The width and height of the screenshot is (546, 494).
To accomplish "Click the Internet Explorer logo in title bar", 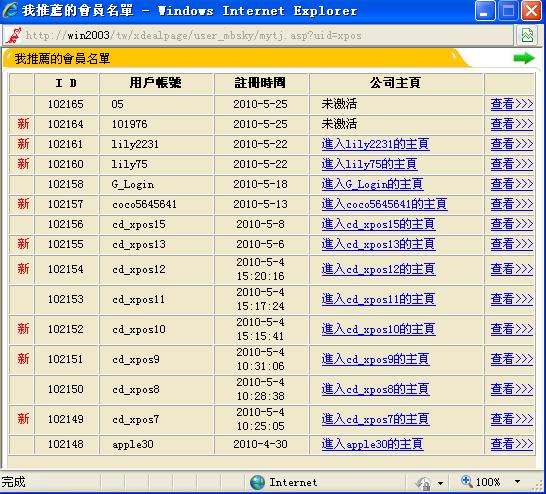I will [10, 10].
